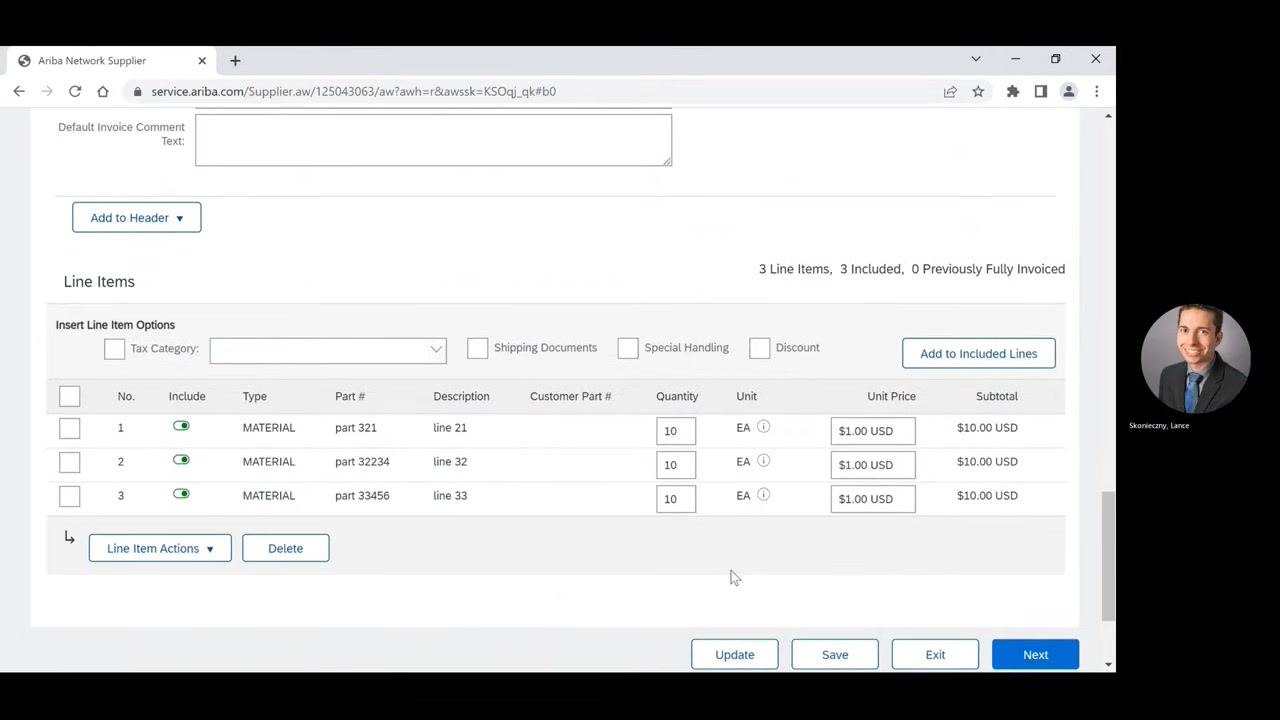
Task: Select the row checkbox for line 33
Action: [69, 497]
